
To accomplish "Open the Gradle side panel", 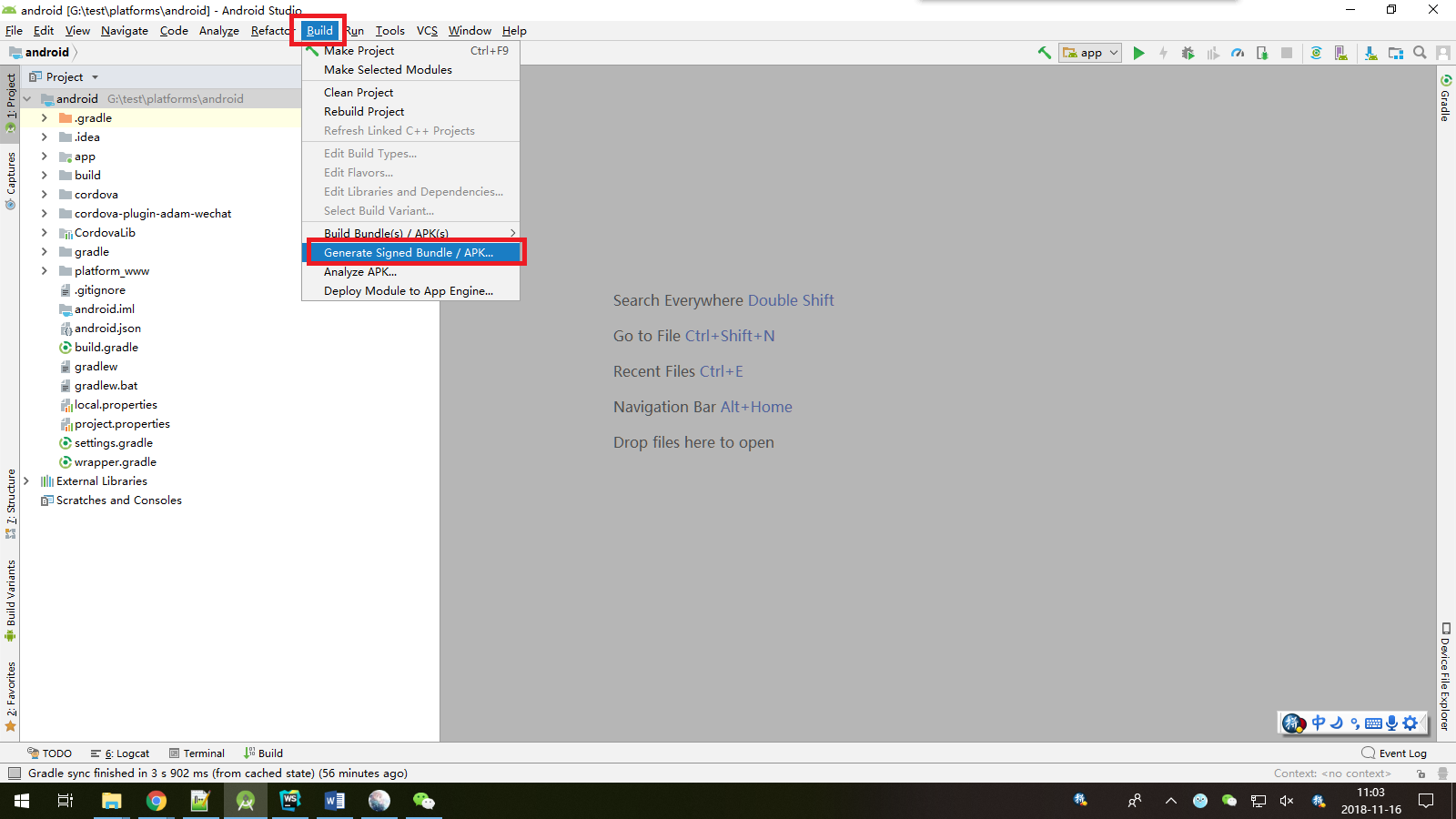I will (x=1445, y=98).
